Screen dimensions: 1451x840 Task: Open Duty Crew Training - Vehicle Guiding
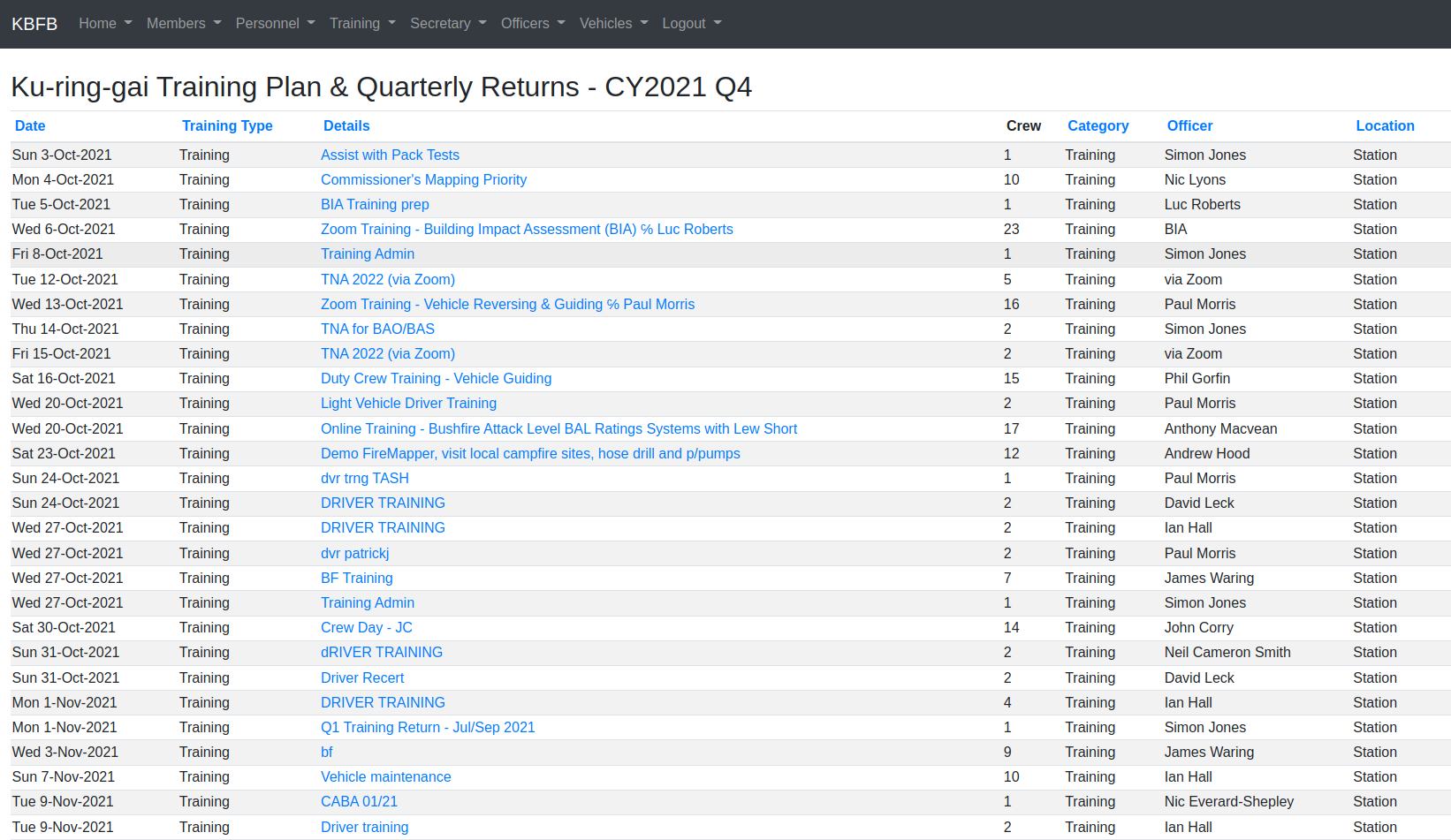[436, 379]
